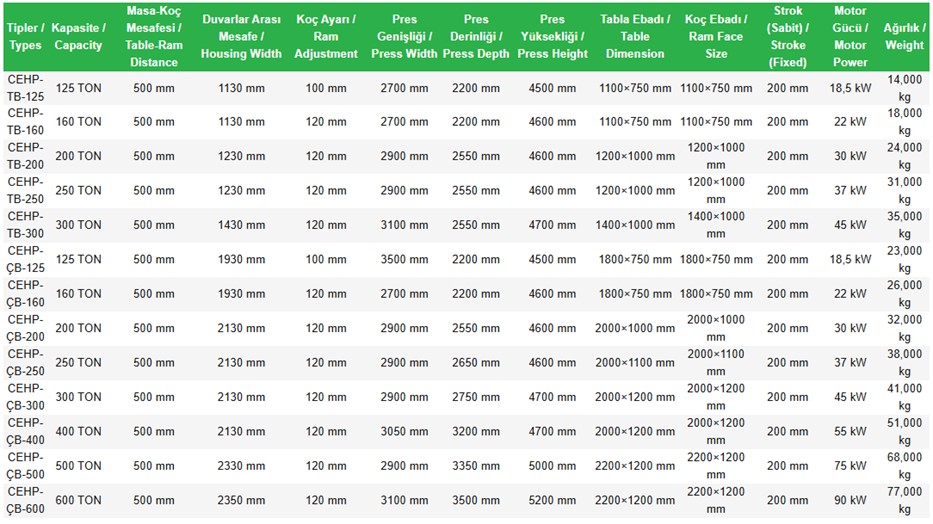Viewport: 933px width, 524px height.
Task: Click the Press Width column header
Action: (x=404, y=37)
